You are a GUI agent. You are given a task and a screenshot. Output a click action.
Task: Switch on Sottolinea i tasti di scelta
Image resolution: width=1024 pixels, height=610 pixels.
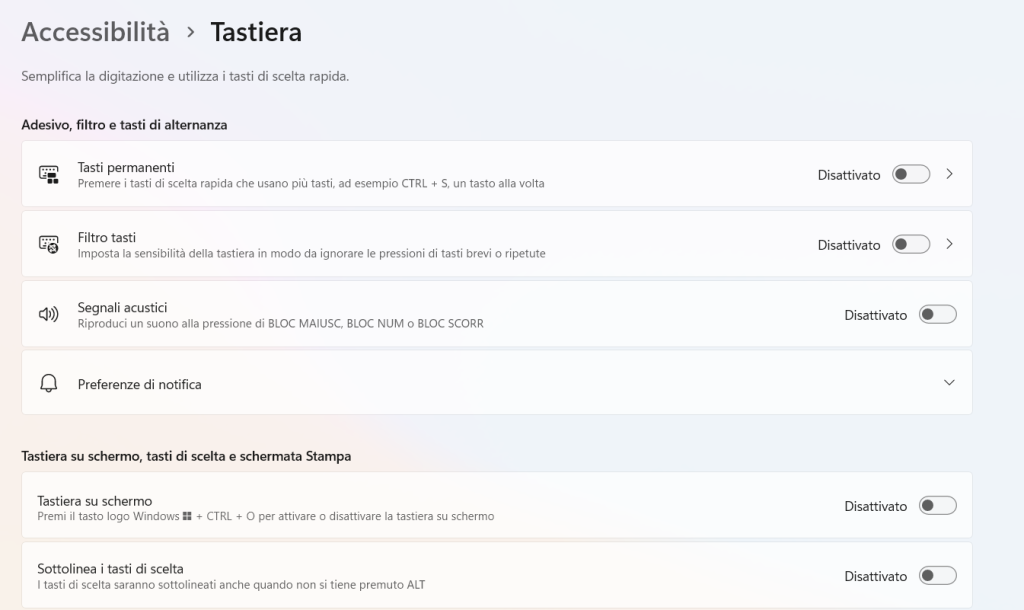click(937, 576)
